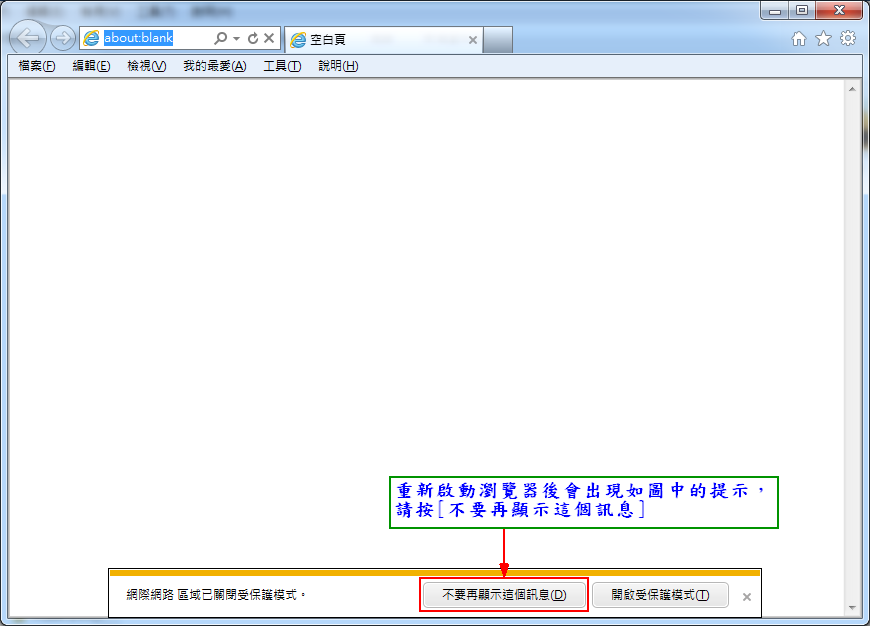Click the Stop loading X icon
Image resolution: width=870 pixels, height=626 pixels.
[269, 39]
